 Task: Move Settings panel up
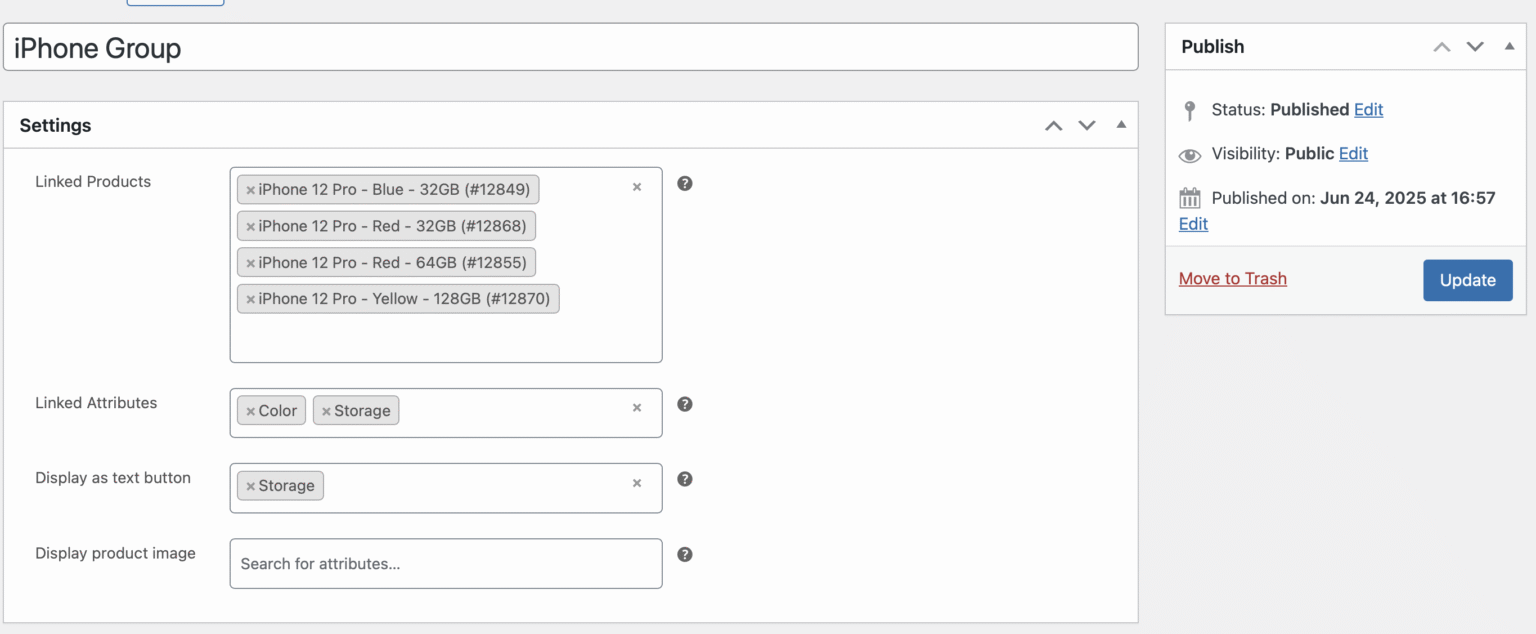click(x=1054, y=126)
